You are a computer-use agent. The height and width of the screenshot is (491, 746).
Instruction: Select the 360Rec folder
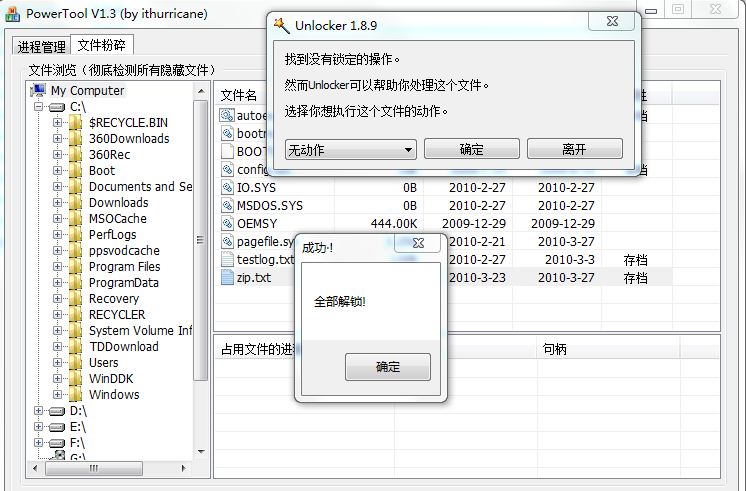(109, 155)
